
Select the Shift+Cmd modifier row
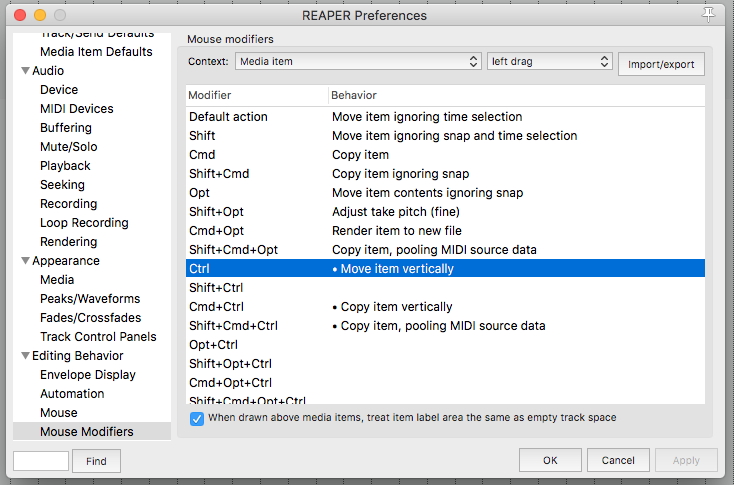pyautogui.click(x=445, y=174)
